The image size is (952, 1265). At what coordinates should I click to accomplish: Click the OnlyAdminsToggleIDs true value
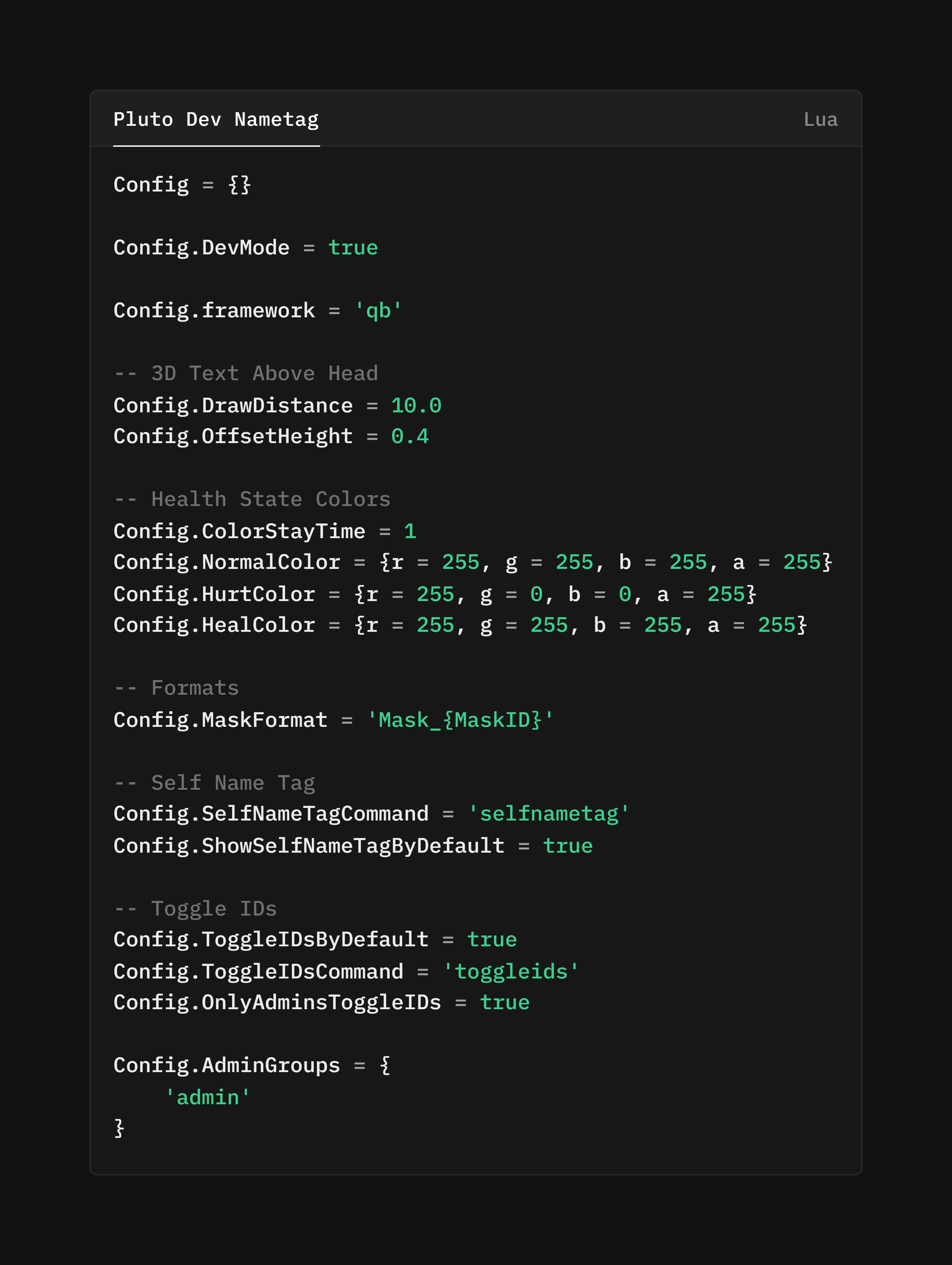pyautogui.click(x=504, y=1003)
